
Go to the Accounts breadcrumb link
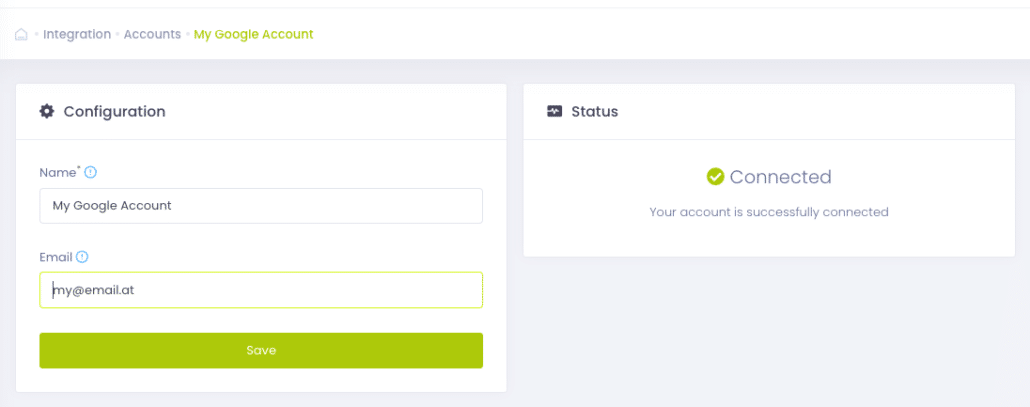pos(152,34)
